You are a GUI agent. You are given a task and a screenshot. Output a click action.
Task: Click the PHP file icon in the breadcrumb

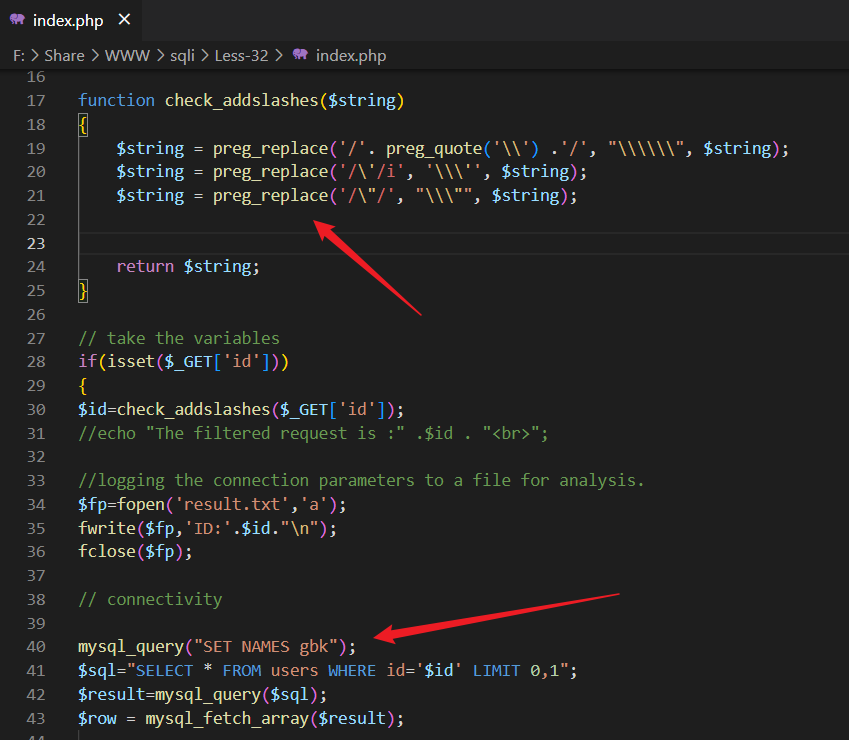300,55
